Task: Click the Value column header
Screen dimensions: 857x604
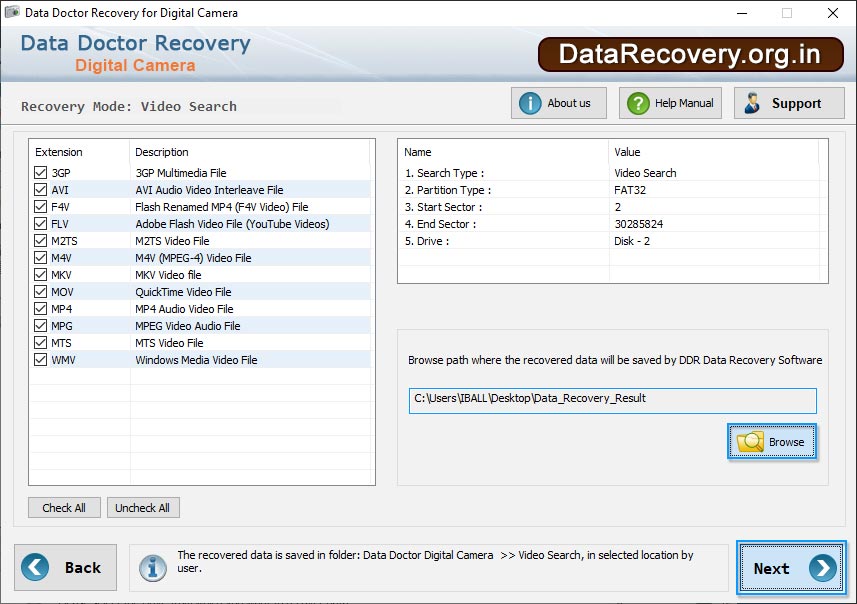Action: point(627,152)
